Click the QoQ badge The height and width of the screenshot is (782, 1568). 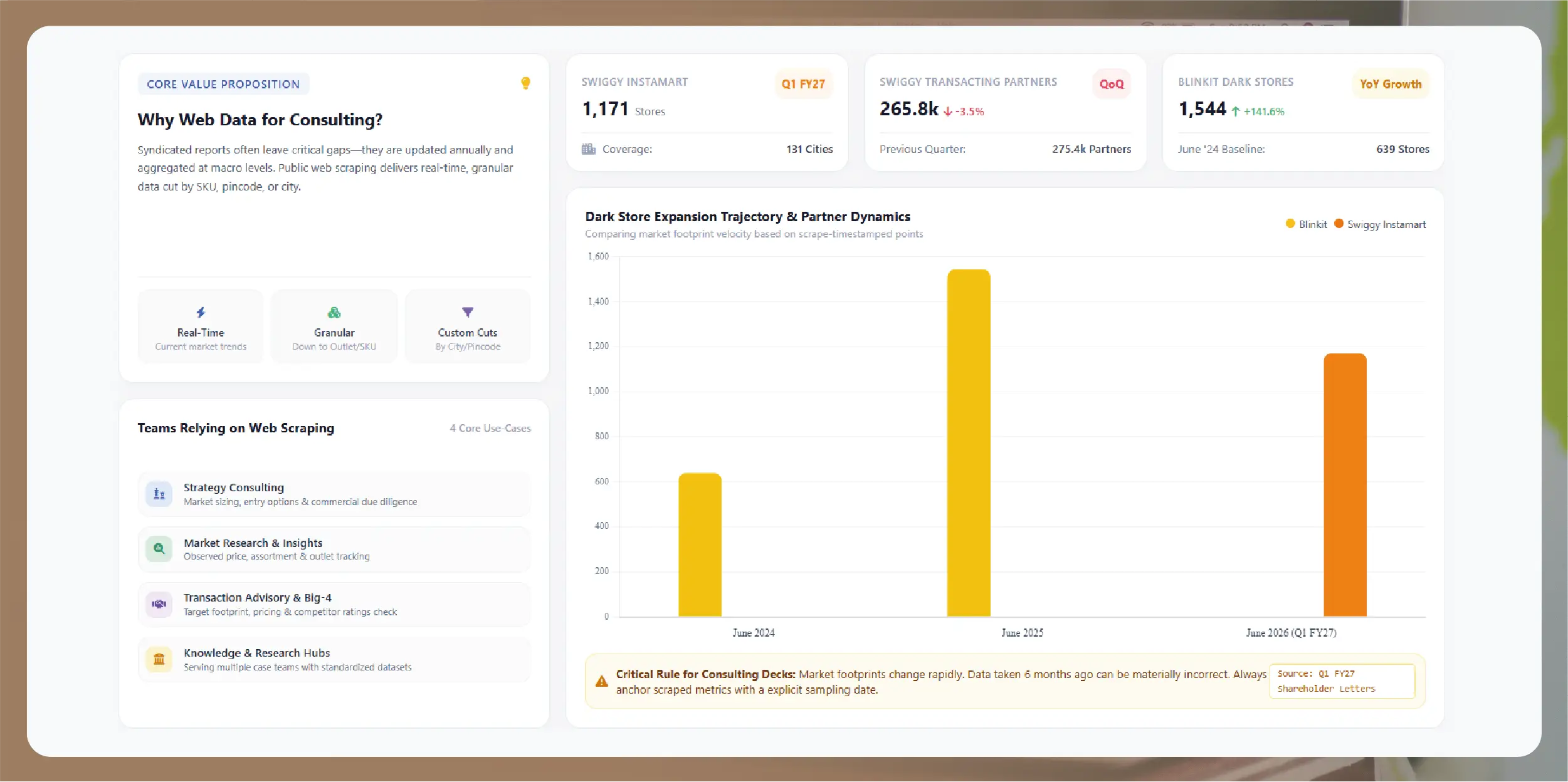pos(1112,84)
